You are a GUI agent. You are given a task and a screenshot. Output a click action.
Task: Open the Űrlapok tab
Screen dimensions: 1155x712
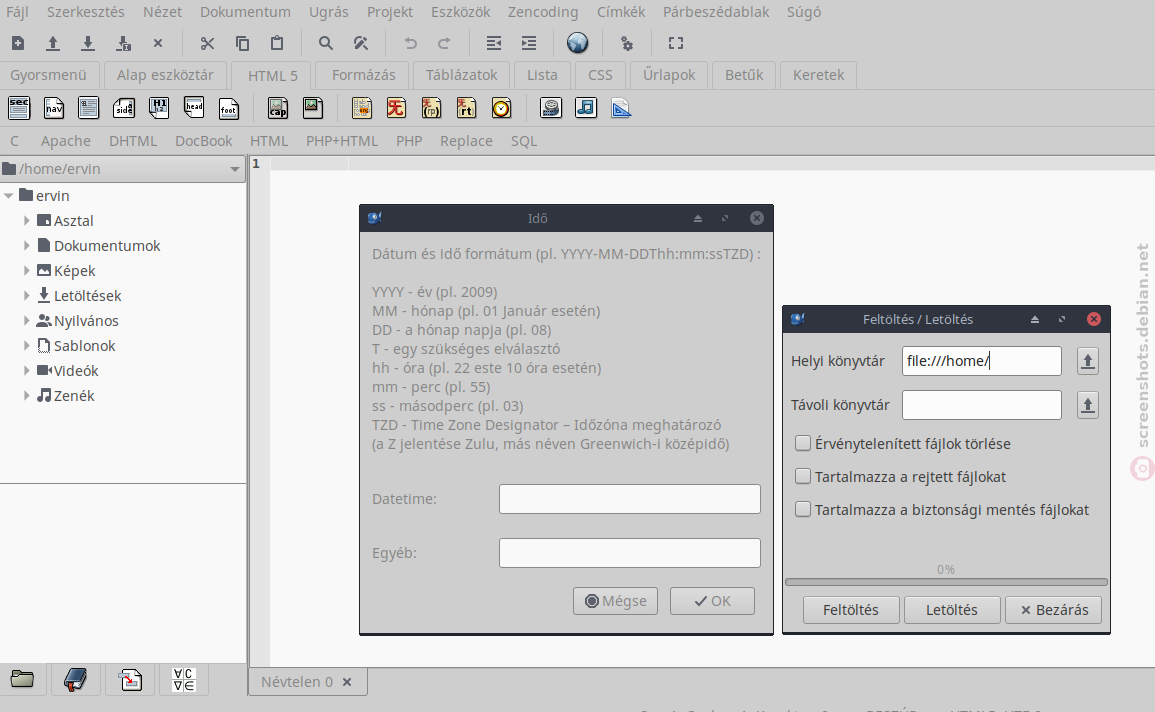tap(669, 75)
